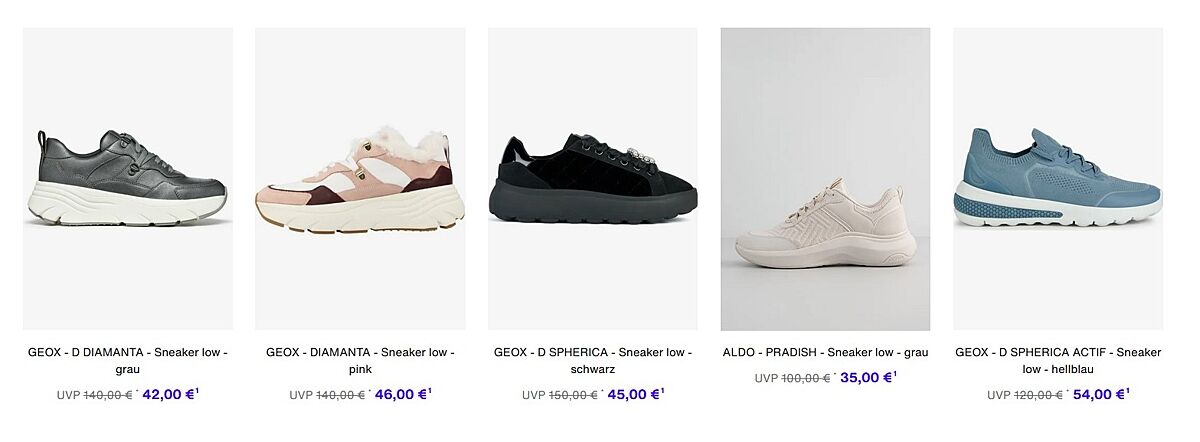Viewport: 1200px width, 442px height.
Task: Click the crossed-out UVP 120,00 € price
Action: click(1025, 395)
